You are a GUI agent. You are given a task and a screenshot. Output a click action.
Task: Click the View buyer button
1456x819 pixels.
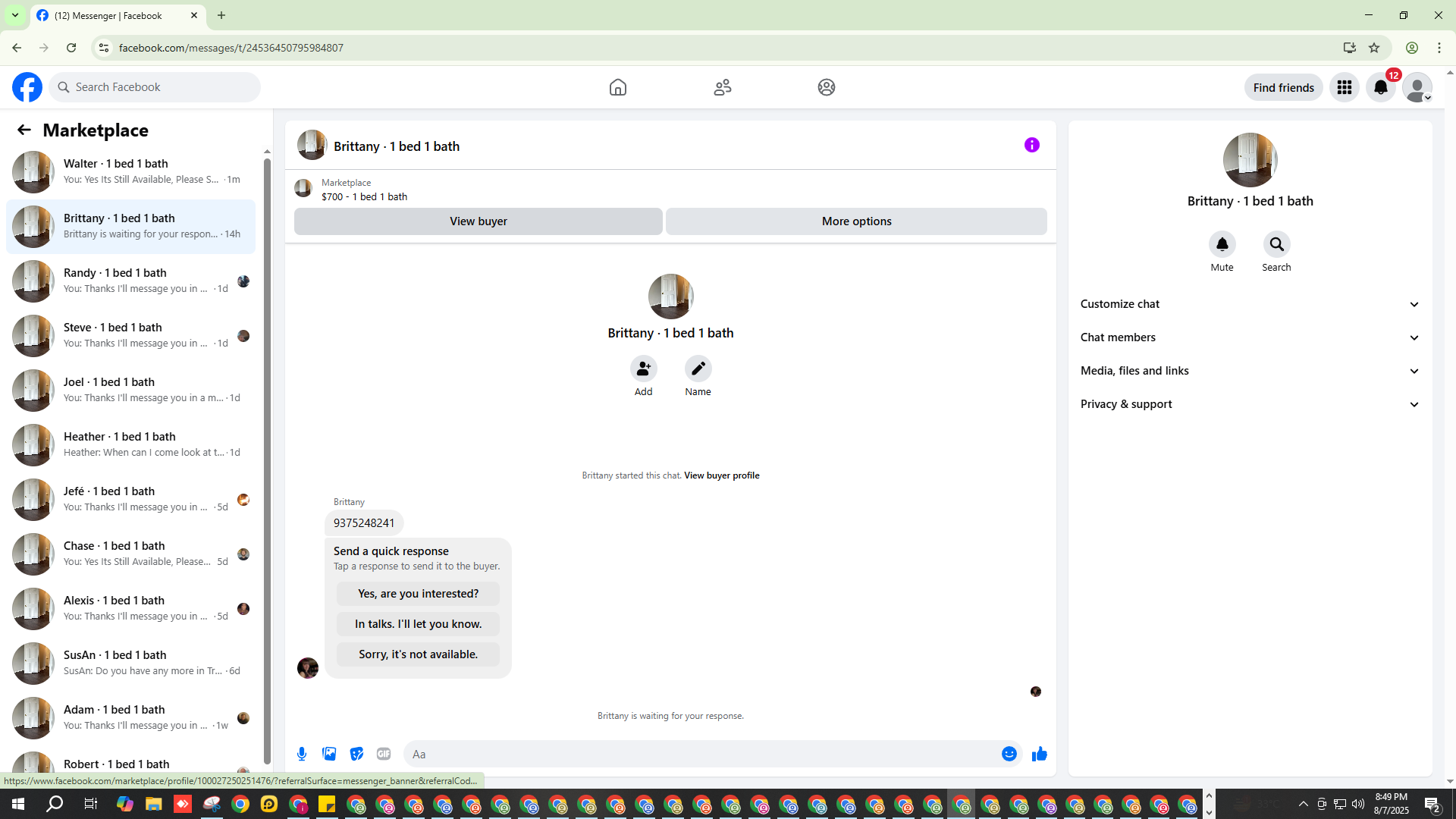479,221
